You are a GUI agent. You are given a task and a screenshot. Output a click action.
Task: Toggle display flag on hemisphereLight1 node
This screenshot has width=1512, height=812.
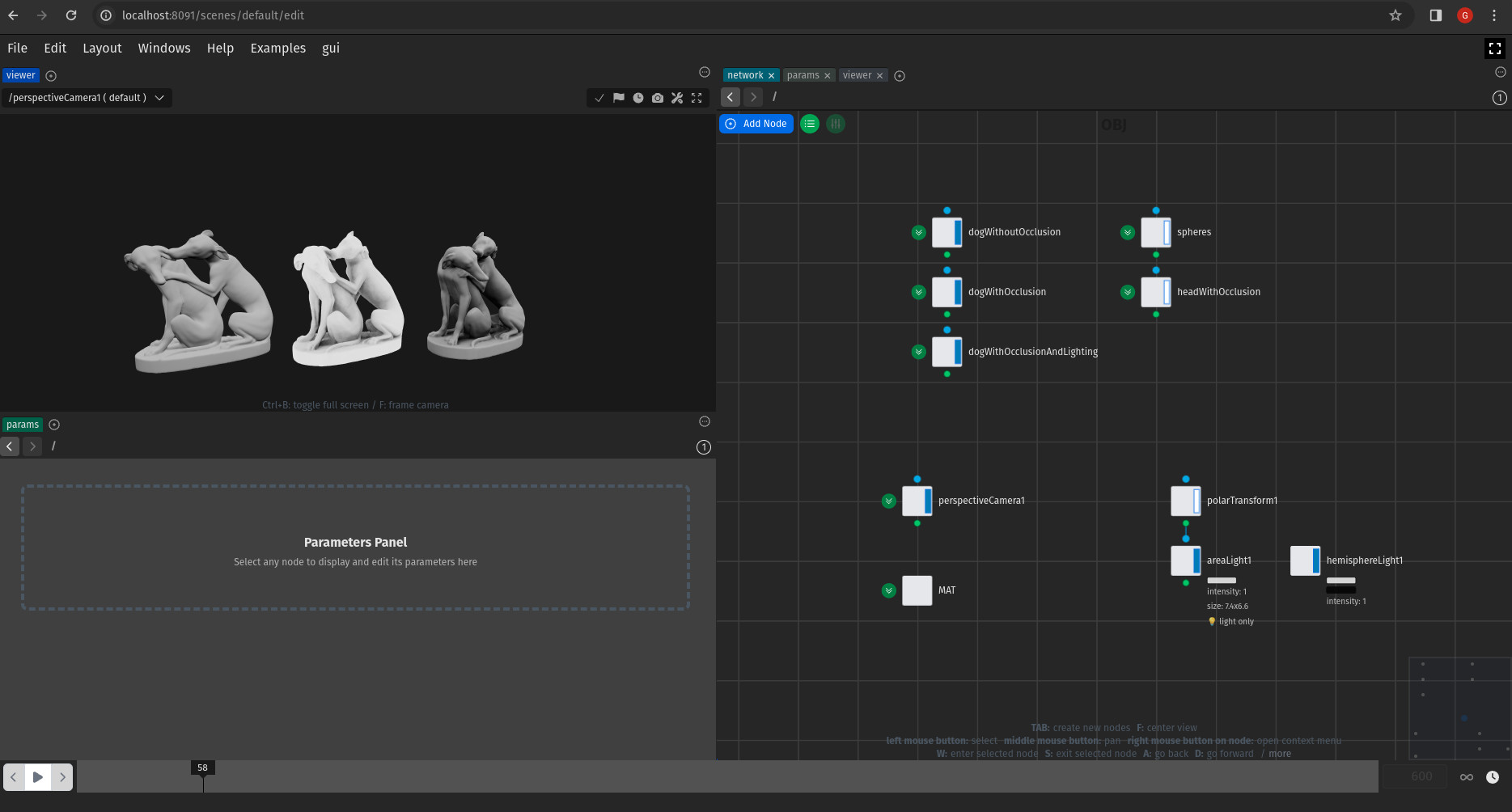pos(1316,560)
